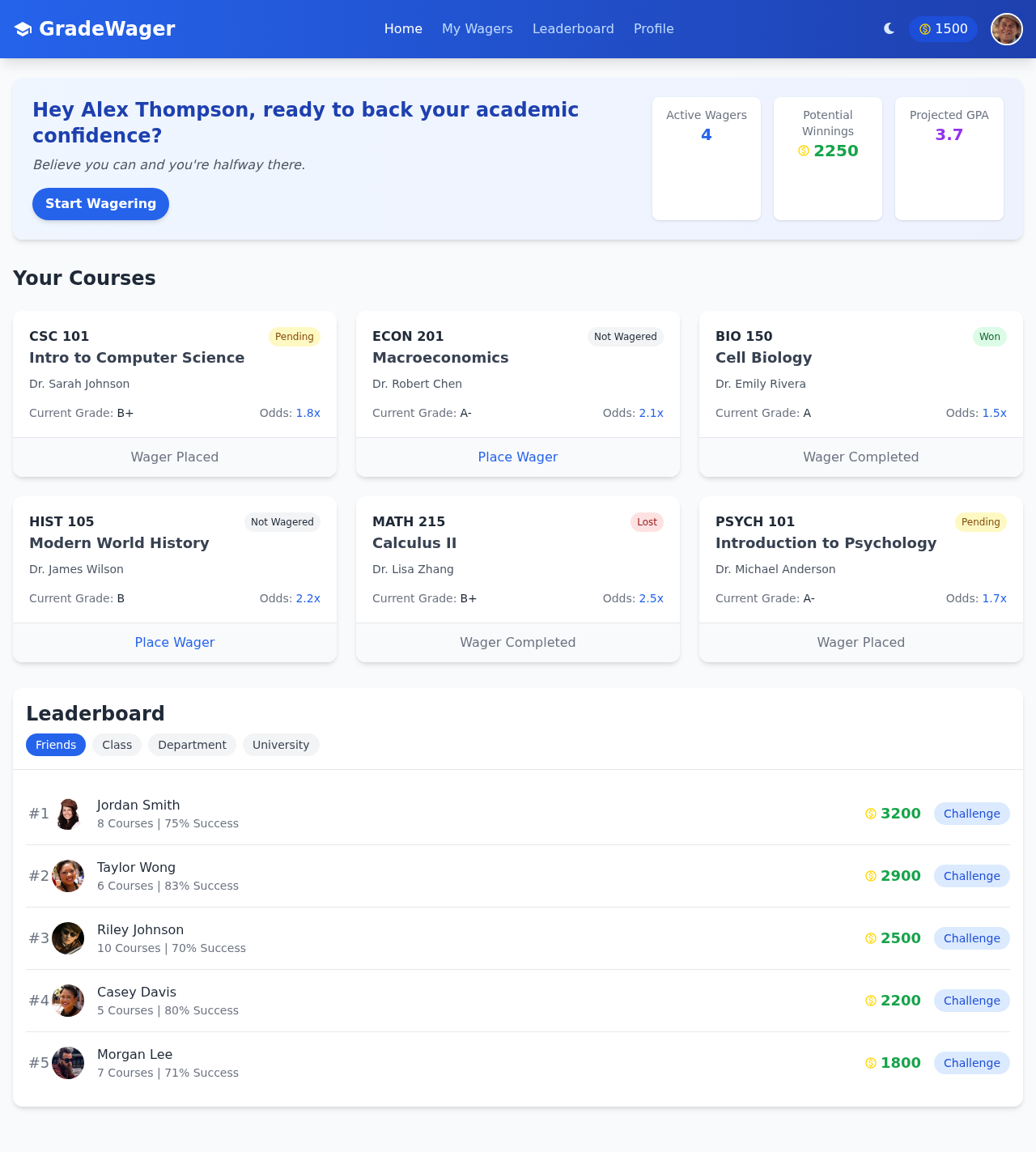Place a wager on ECON 201 Macroeconomics
The width and height of the screenshot is (1036, 1152).
point(517,457)
